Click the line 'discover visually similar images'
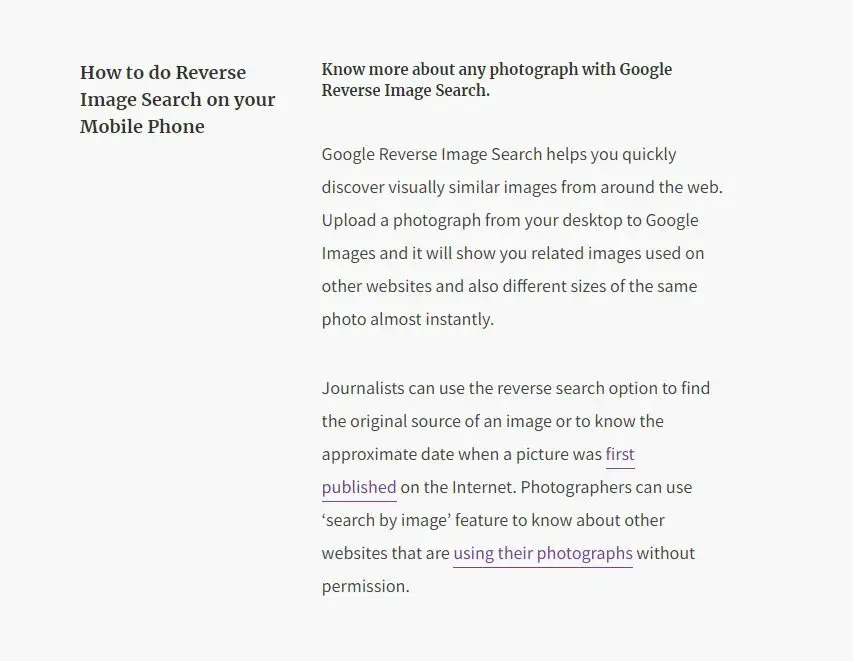The image size is (853, 661). coord(522,187)
